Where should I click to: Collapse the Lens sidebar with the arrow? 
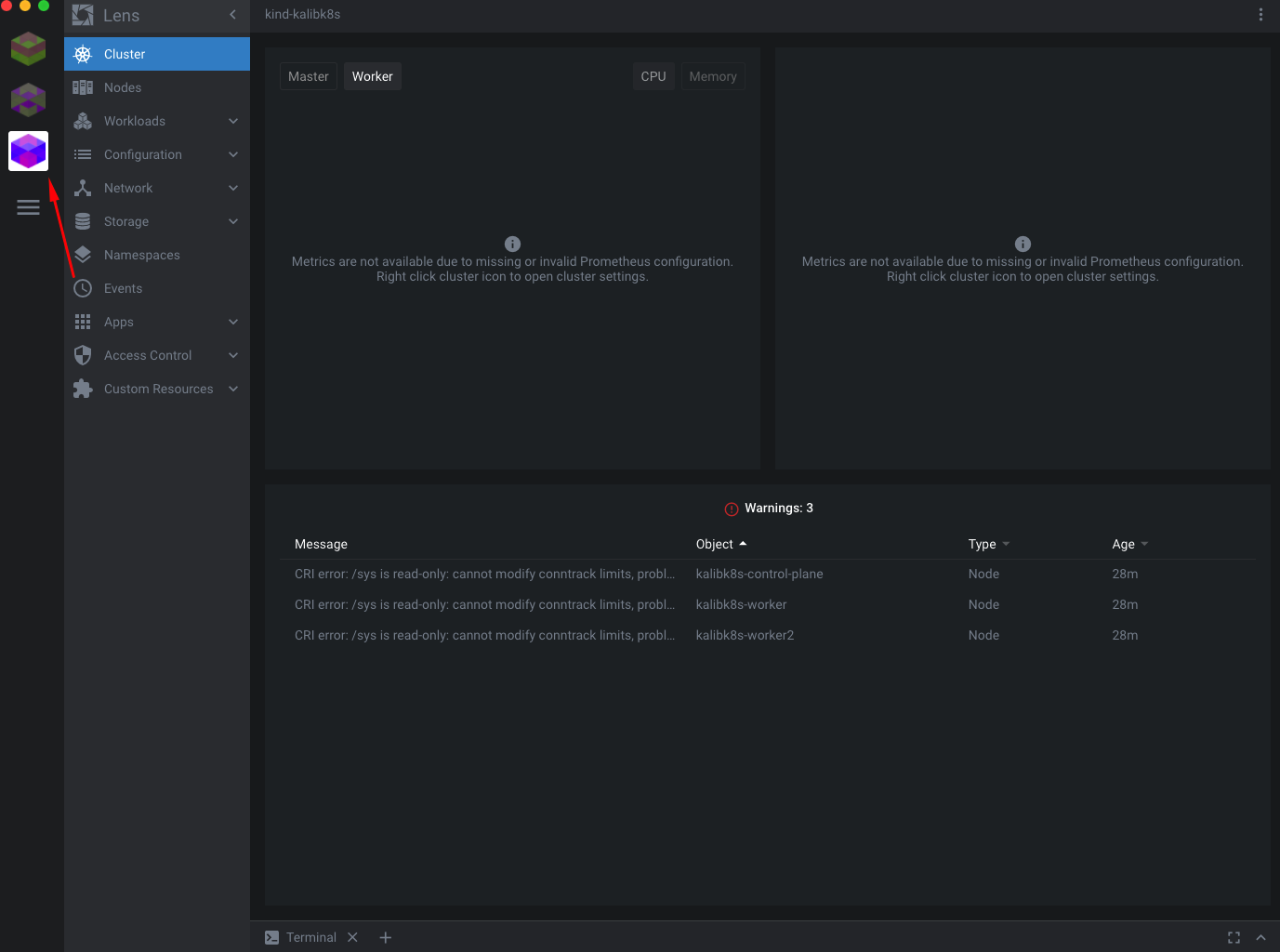pyautogui.click(x=232, y=15)
